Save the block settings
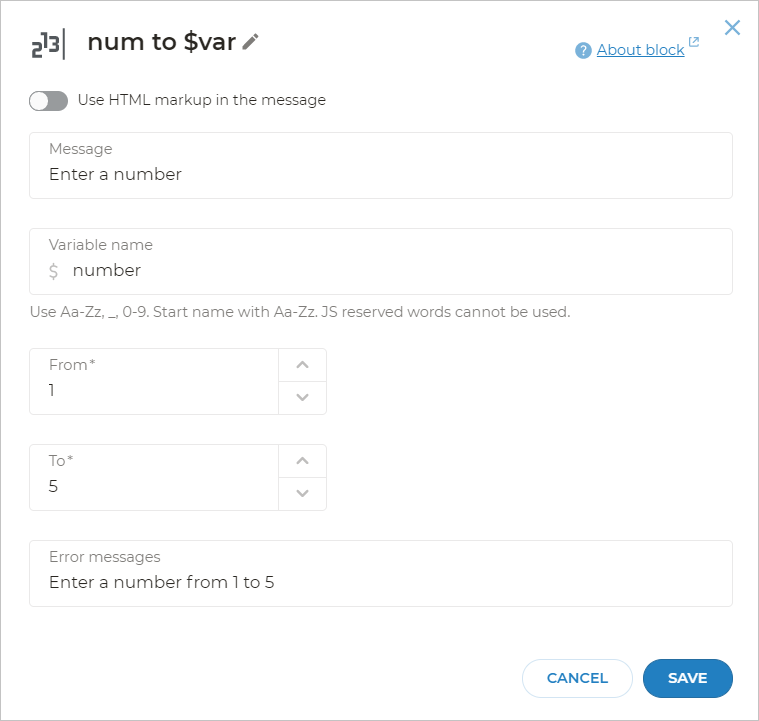 687,678
